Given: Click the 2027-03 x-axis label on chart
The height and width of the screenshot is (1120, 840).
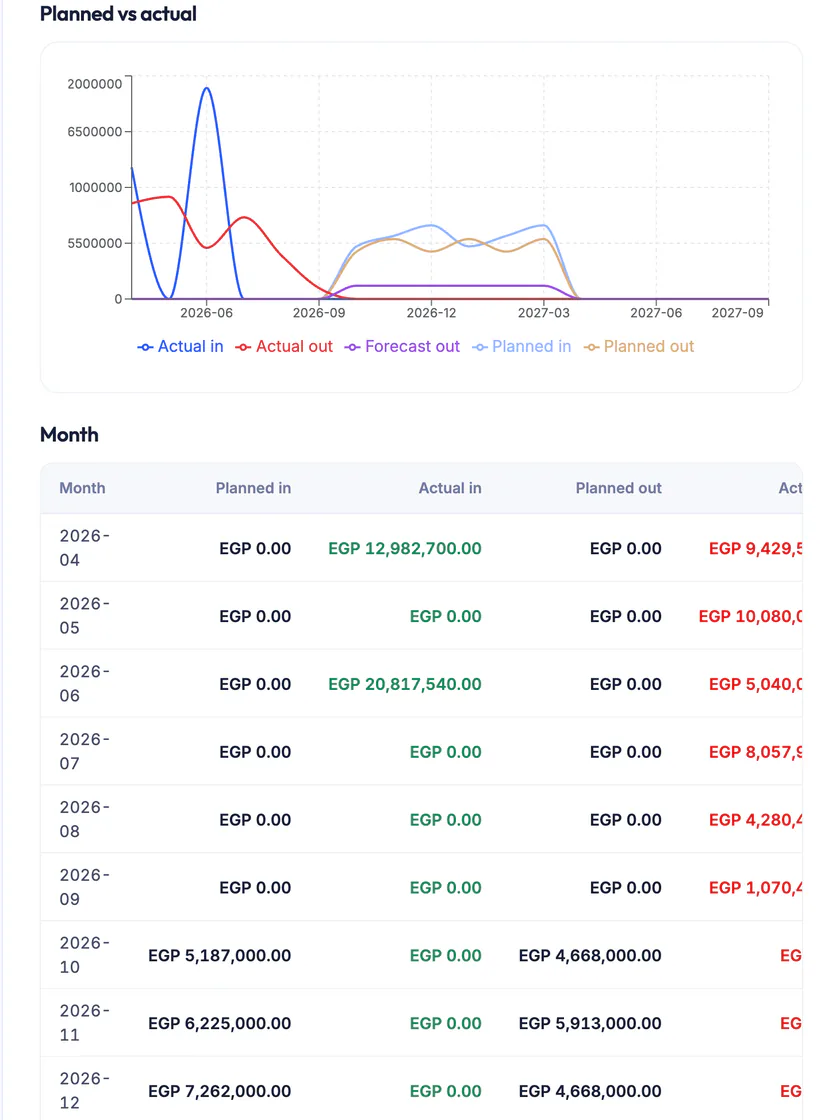Looking at the screenshot, I should (544, 313).
